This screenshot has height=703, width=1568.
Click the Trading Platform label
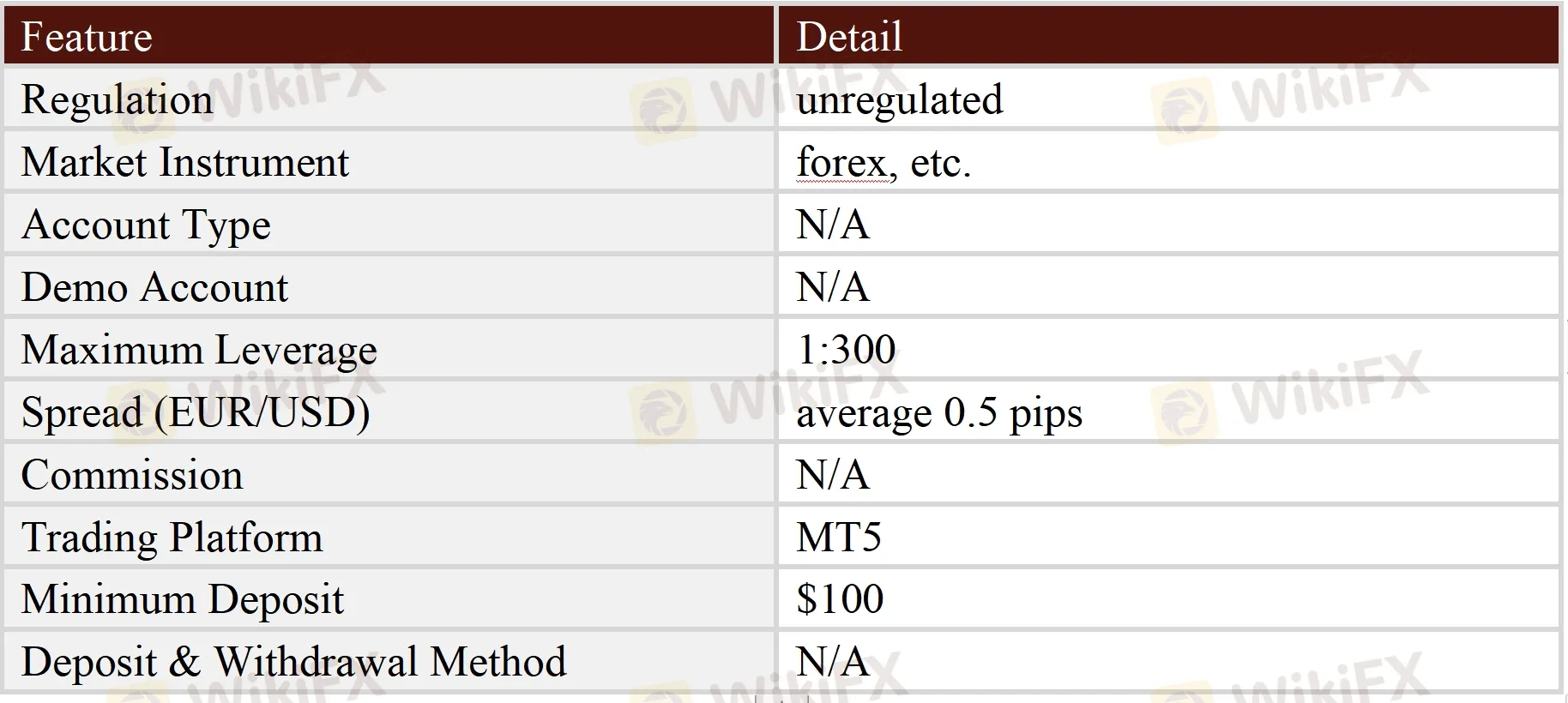tap(172, 538)
